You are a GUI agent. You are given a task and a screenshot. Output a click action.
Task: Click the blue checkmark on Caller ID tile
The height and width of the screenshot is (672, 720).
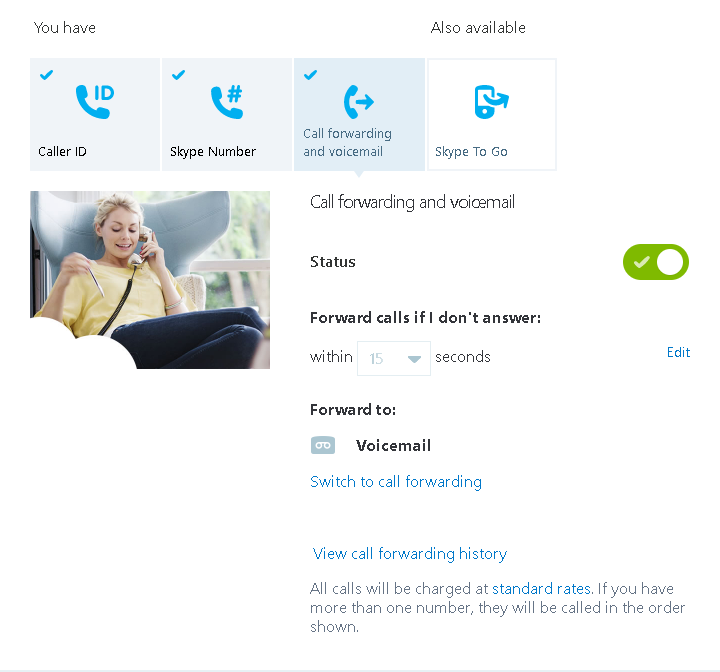point(46,74)
